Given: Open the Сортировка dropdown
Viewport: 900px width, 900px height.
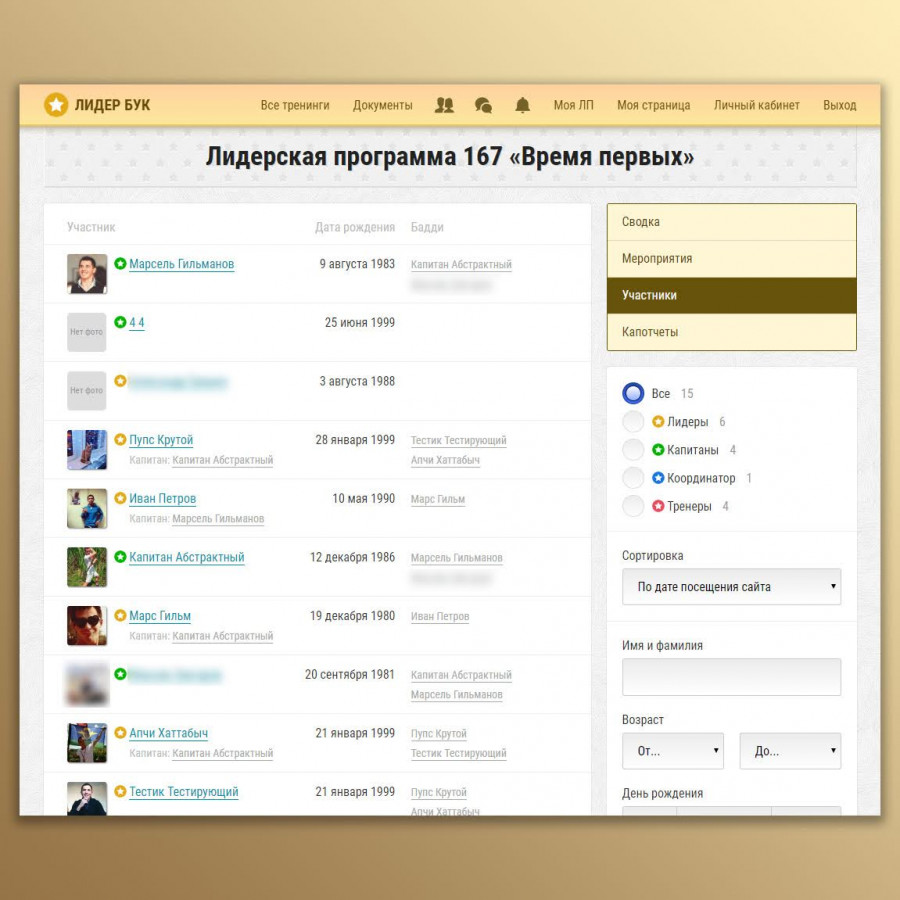Looking at the screenshot, I should (731, 587).
